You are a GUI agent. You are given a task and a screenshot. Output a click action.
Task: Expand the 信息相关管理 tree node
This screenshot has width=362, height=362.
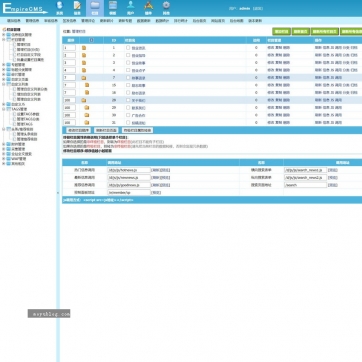click(x=4, y=34)
